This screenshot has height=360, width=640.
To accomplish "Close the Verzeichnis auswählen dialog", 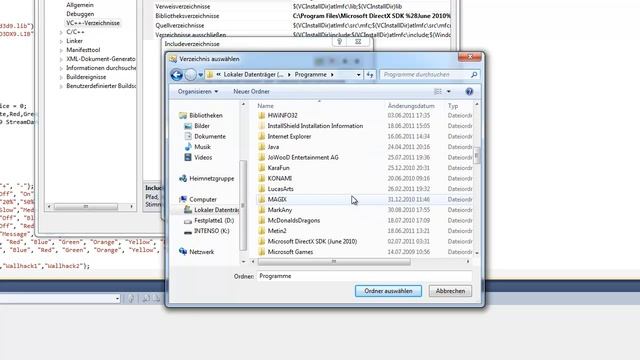I will pos(470,57).
